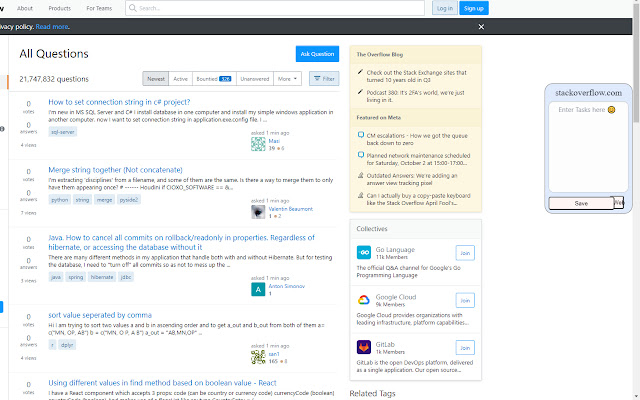Screen dimensions: 640x400
Task: Open Masi's profile name link
Action: click(274, 141)
